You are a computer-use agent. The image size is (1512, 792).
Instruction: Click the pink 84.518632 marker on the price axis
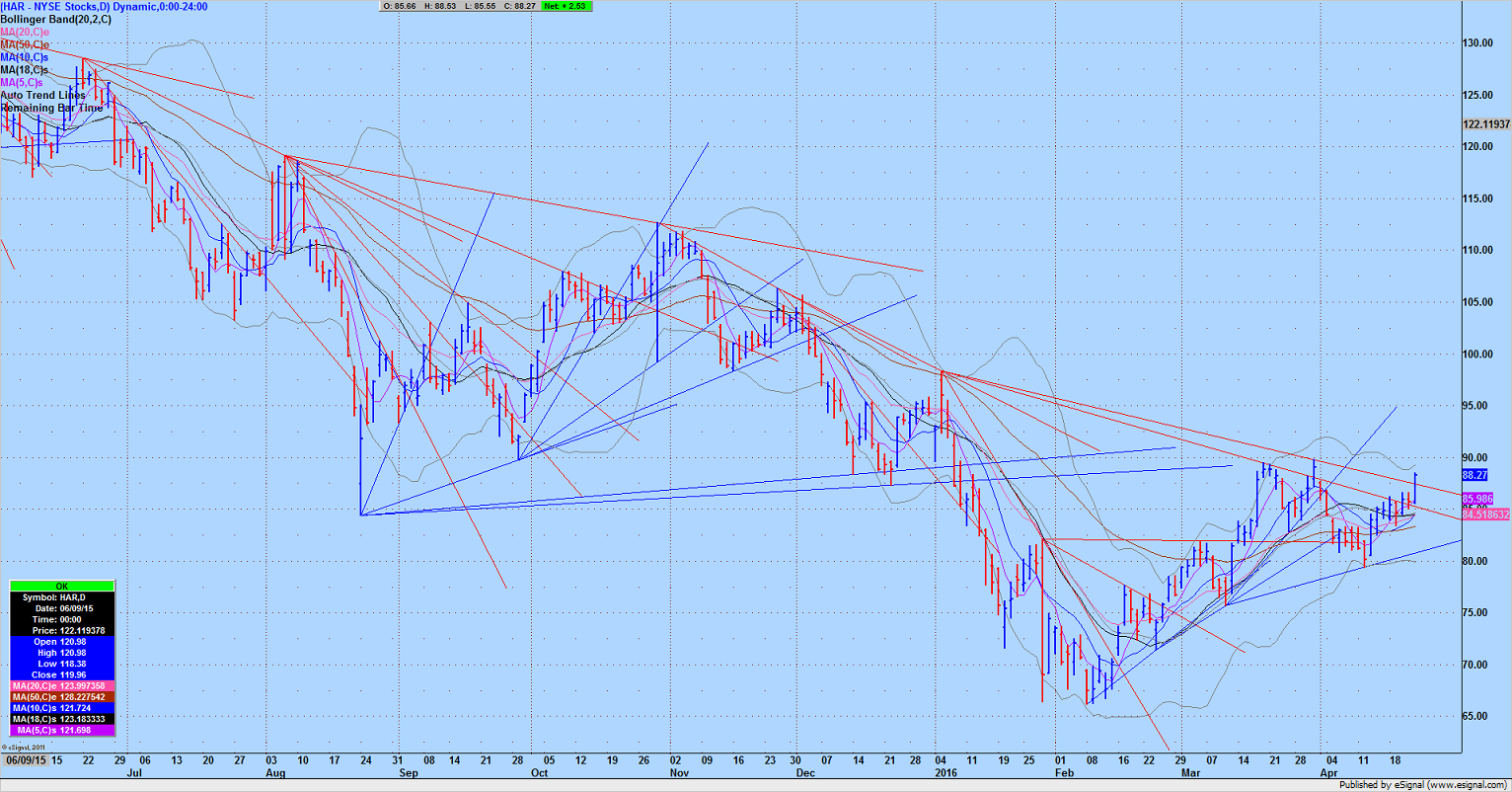pos(1486,515)
